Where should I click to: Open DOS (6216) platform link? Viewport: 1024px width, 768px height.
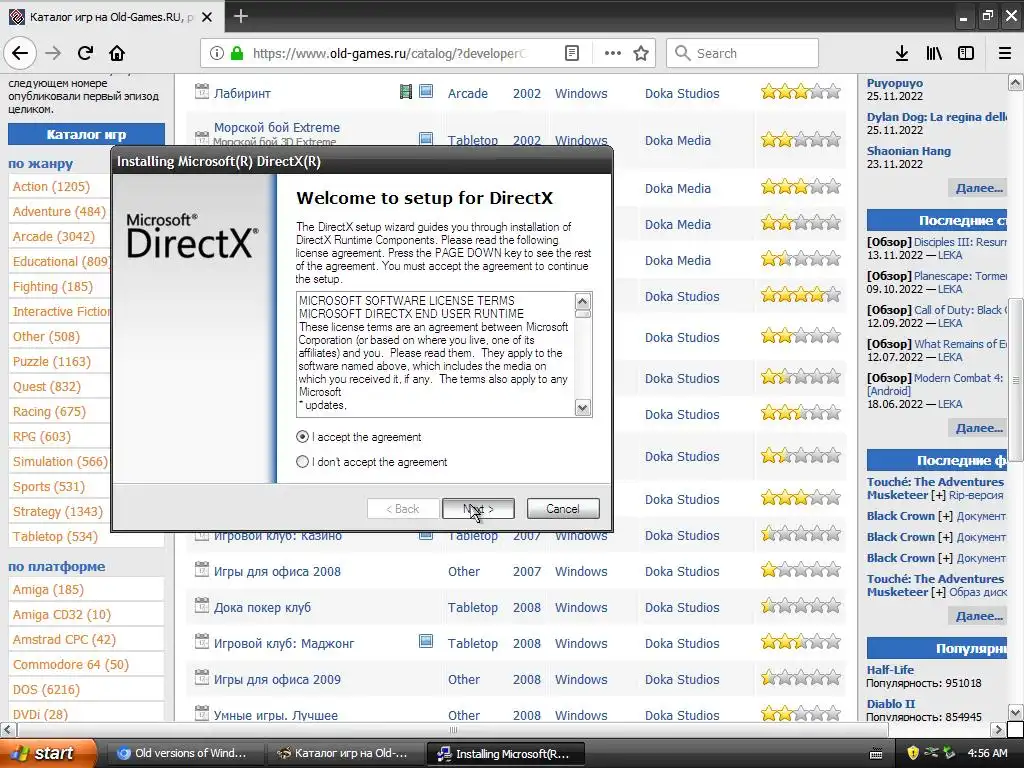(x=46, y=690)
